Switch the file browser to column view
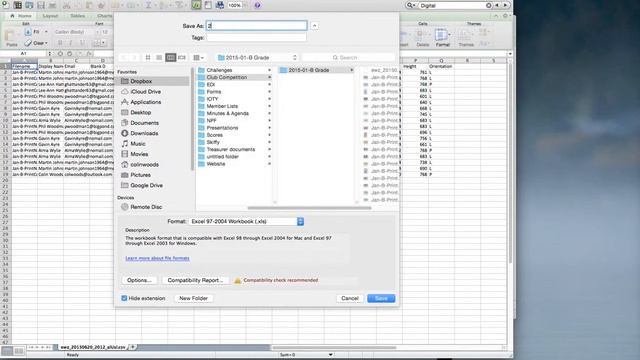 coord(171,58)
